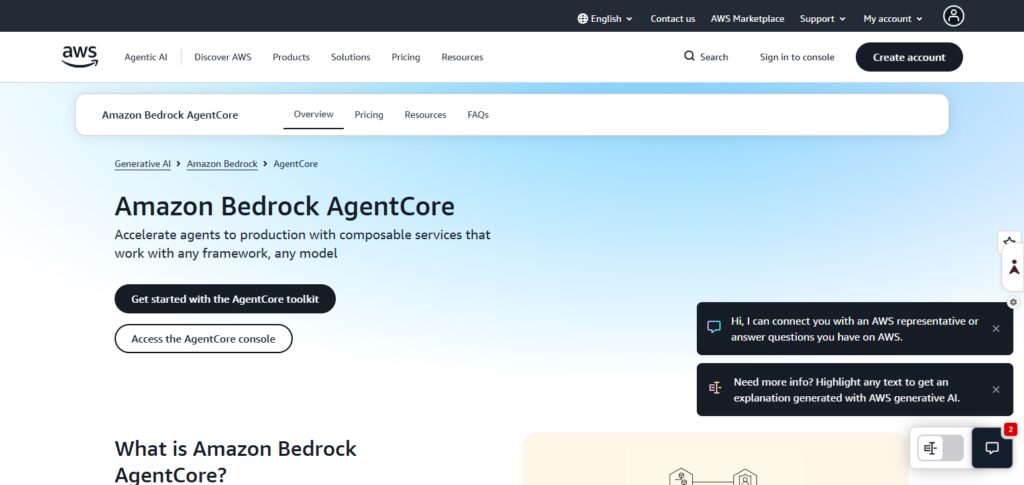Click the AWS logo
Viewport: 1024px width, 485px height.
pos(80,57)
